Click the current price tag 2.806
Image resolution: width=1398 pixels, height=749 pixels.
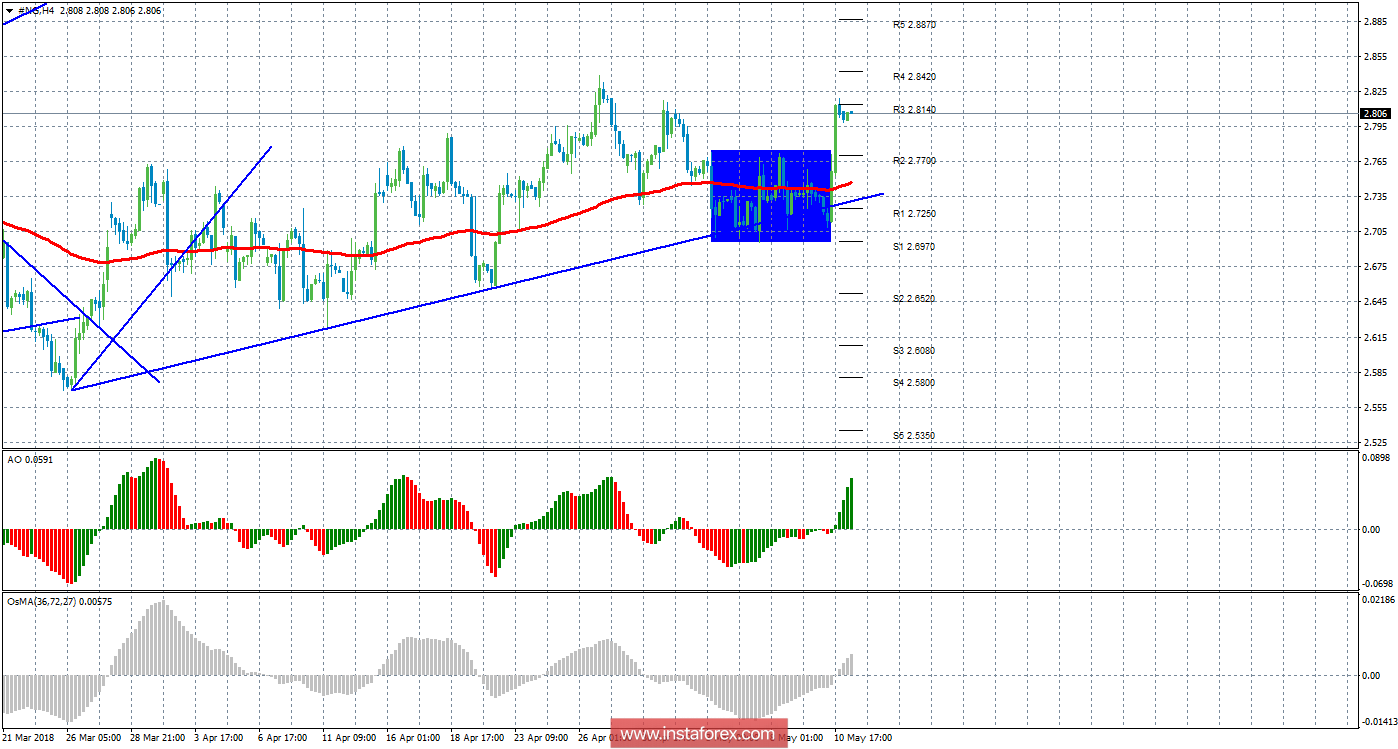coord(1375,114)
